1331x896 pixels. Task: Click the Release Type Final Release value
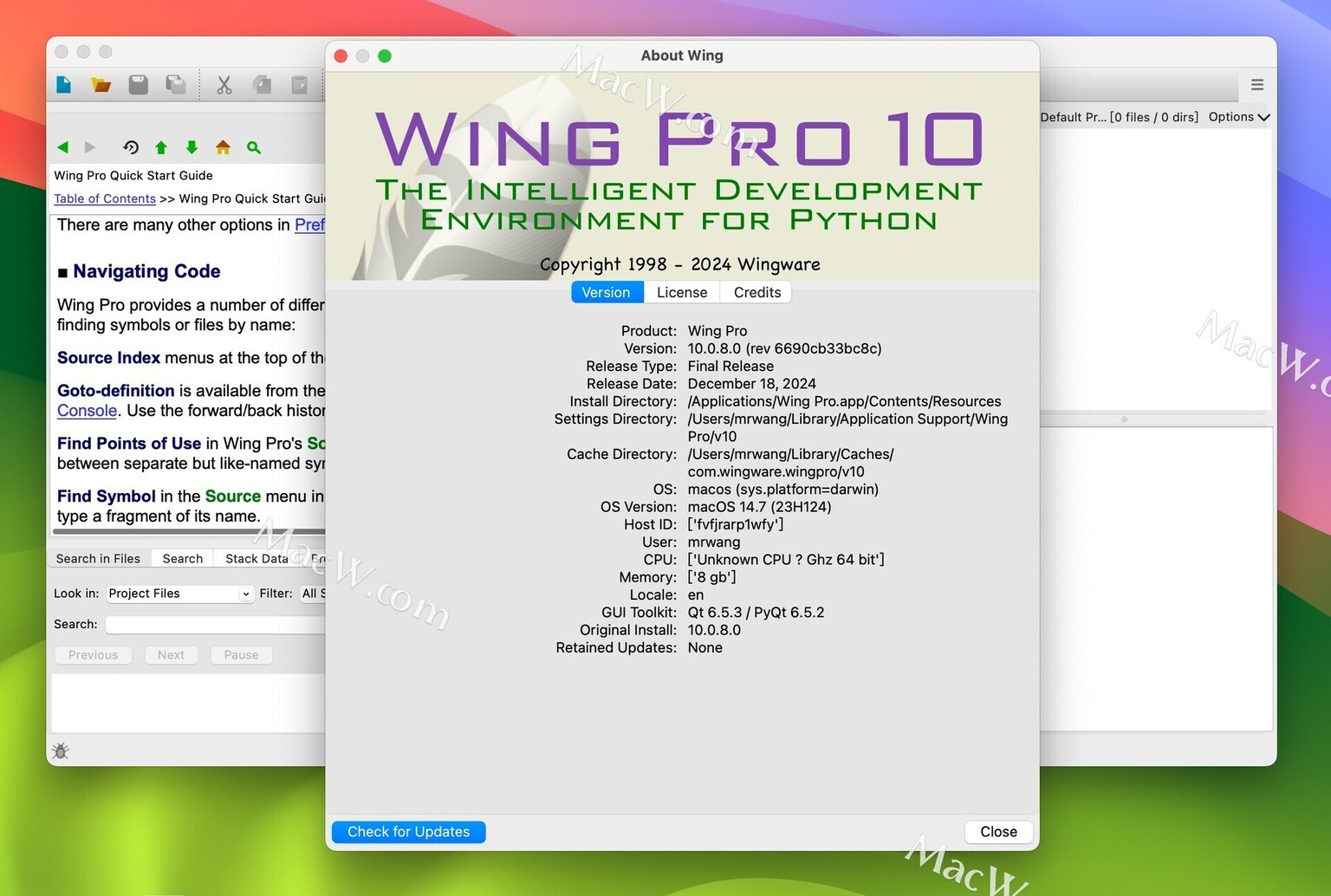(730, 367)
